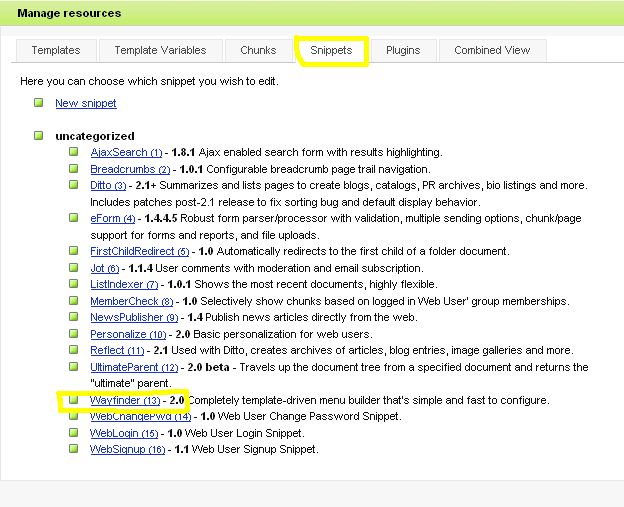Open the Personalize (10) snippet

click(128, 334)
